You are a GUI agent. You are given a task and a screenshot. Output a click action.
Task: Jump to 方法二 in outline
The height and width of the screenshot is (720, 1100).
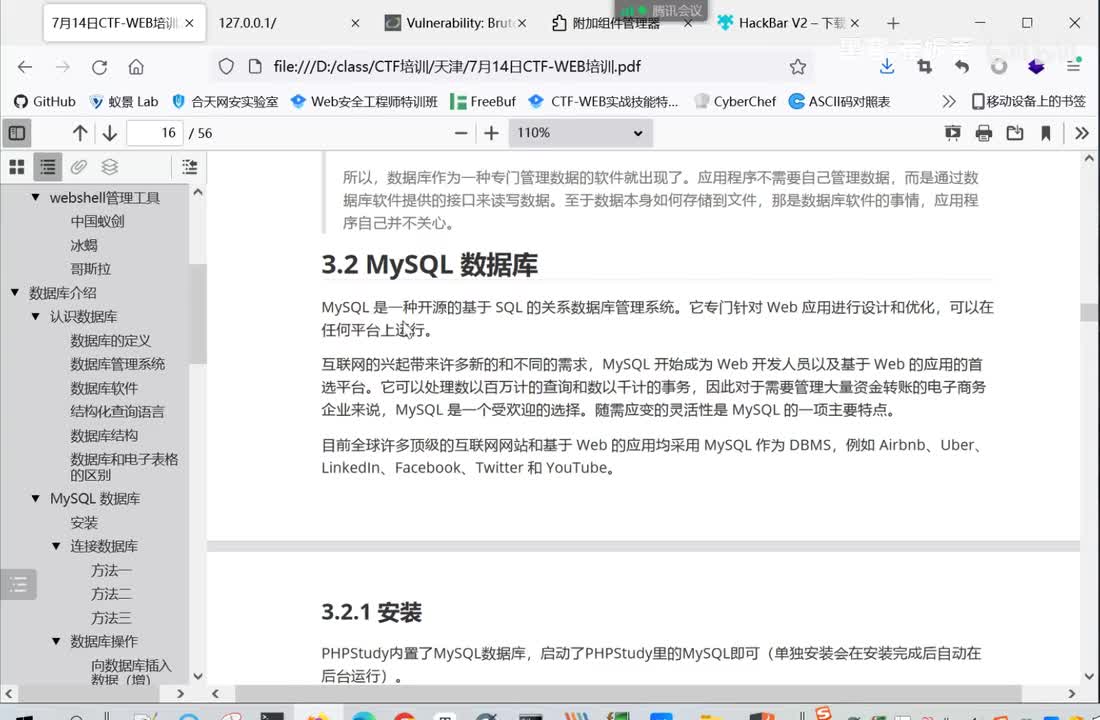coord(111,594)
